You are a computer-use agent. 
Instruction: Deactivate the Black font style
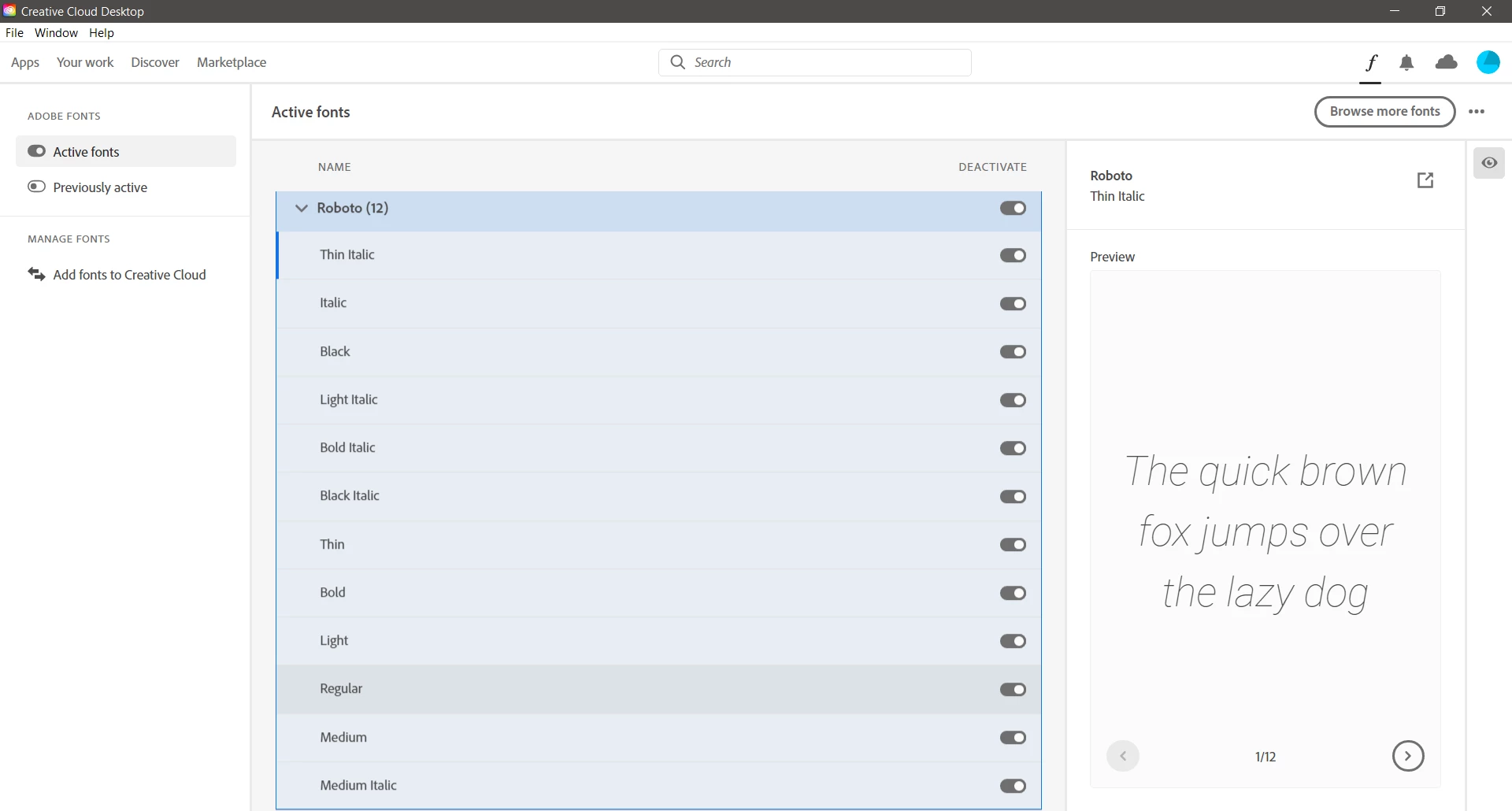coord(1013,352)
